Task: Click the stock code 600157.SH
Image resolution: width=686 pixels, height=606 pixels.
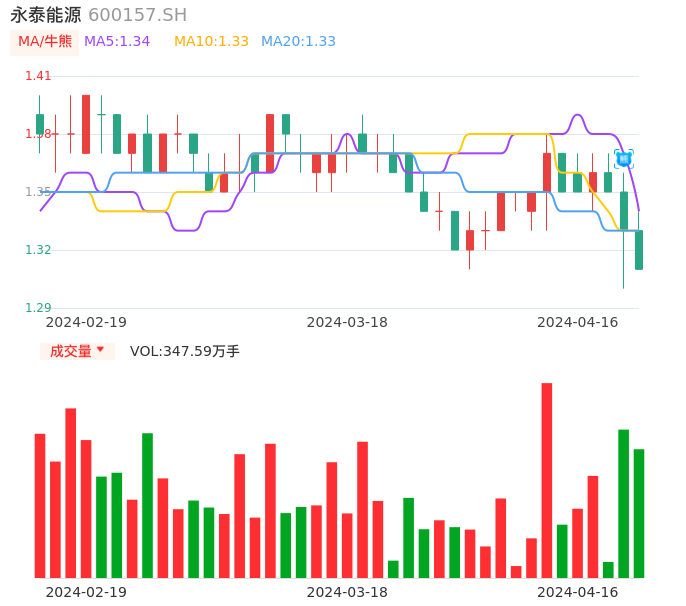Action: pos(137,15)
